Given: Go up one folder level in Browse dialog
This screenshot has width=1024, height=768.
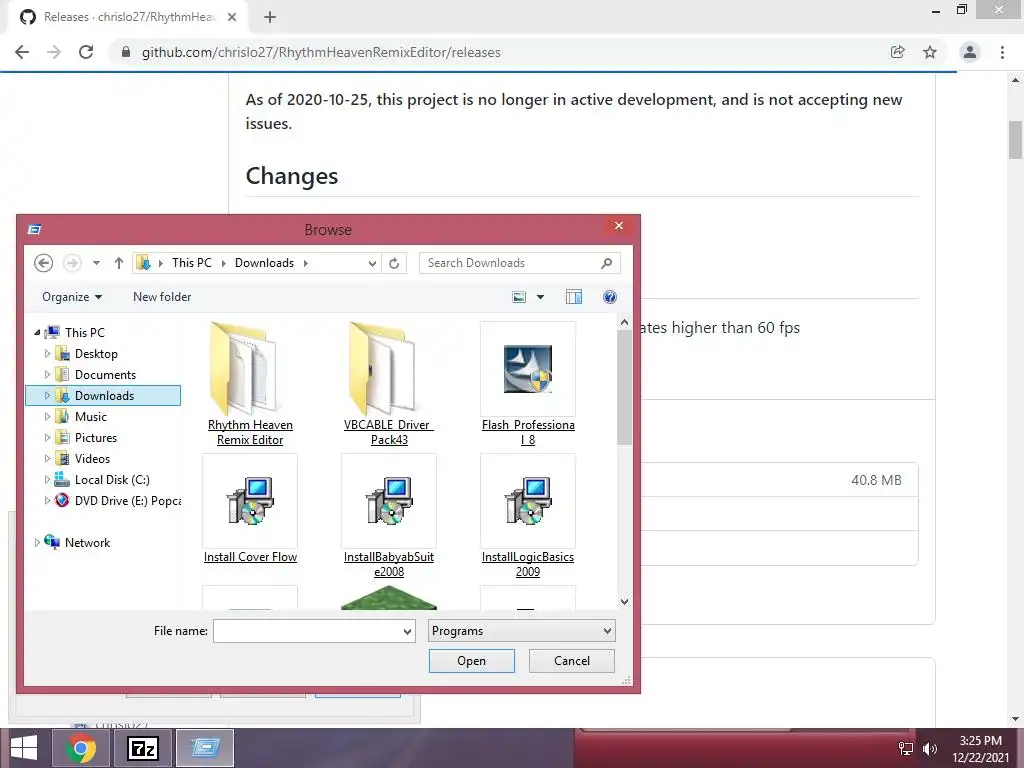Looking at the screenshot, I should 119,263.
